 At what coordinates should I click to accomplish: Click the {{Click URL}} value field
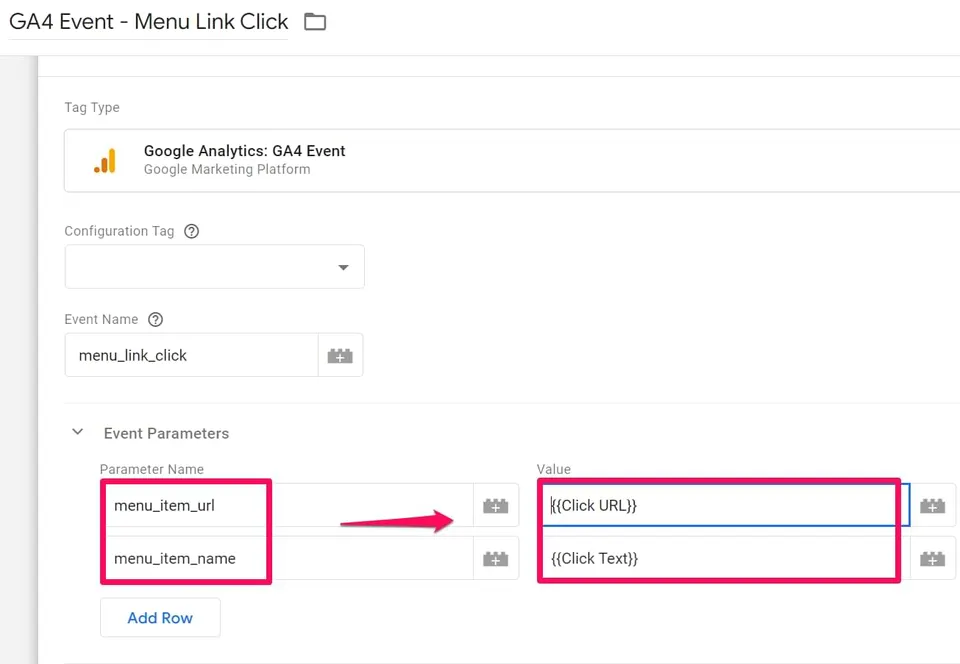[x=724, y=505]
